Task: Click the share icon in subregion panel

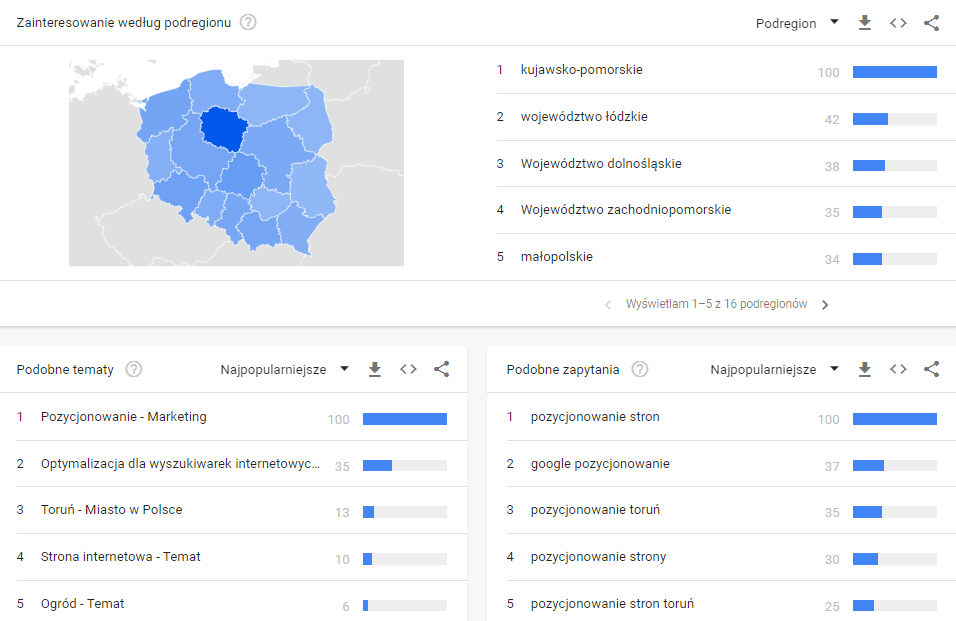Action: [932, 22]
